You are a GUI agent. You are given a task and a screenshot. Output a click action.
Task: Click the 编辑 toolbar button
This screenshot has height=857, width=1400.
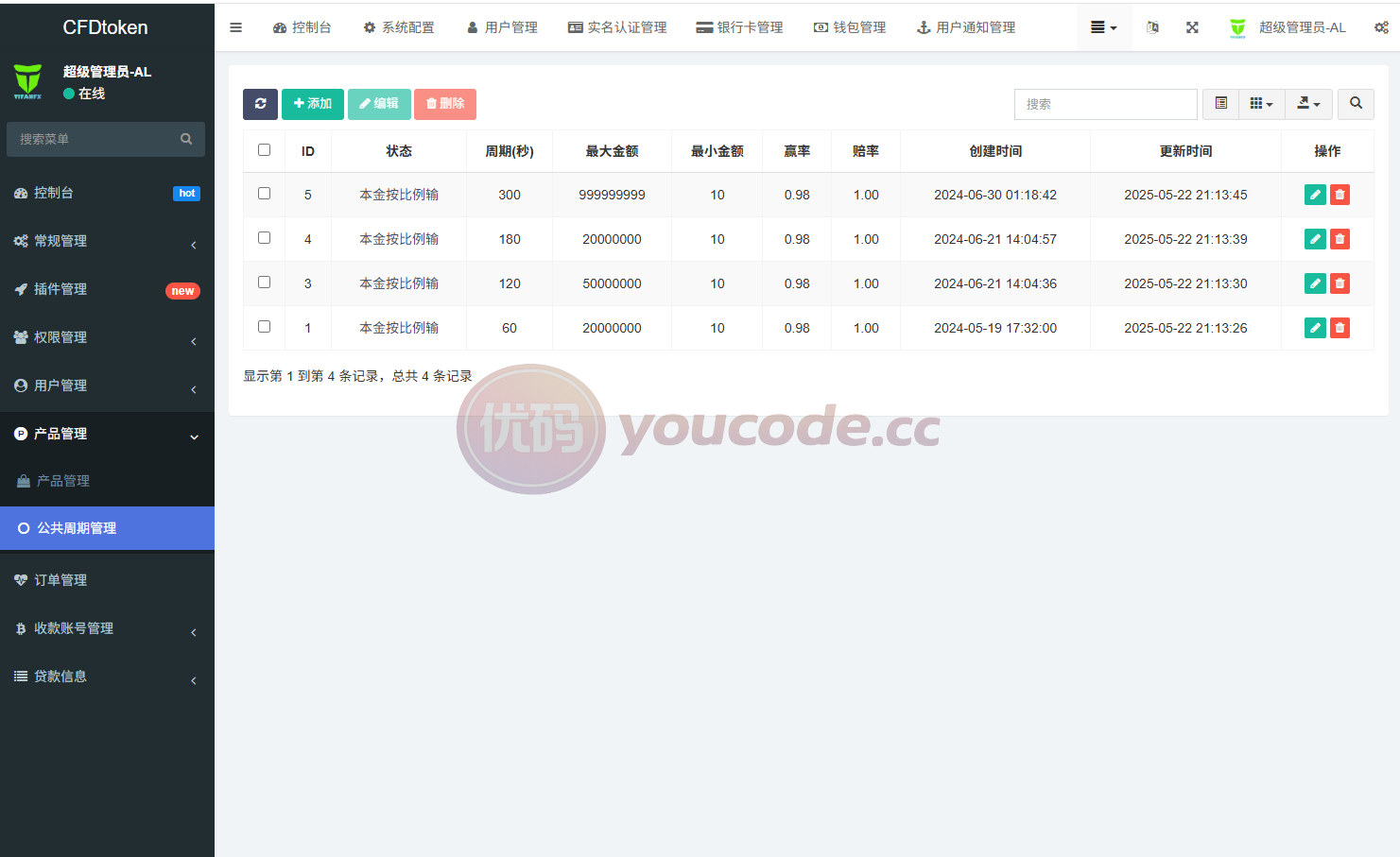pos(379,104)
